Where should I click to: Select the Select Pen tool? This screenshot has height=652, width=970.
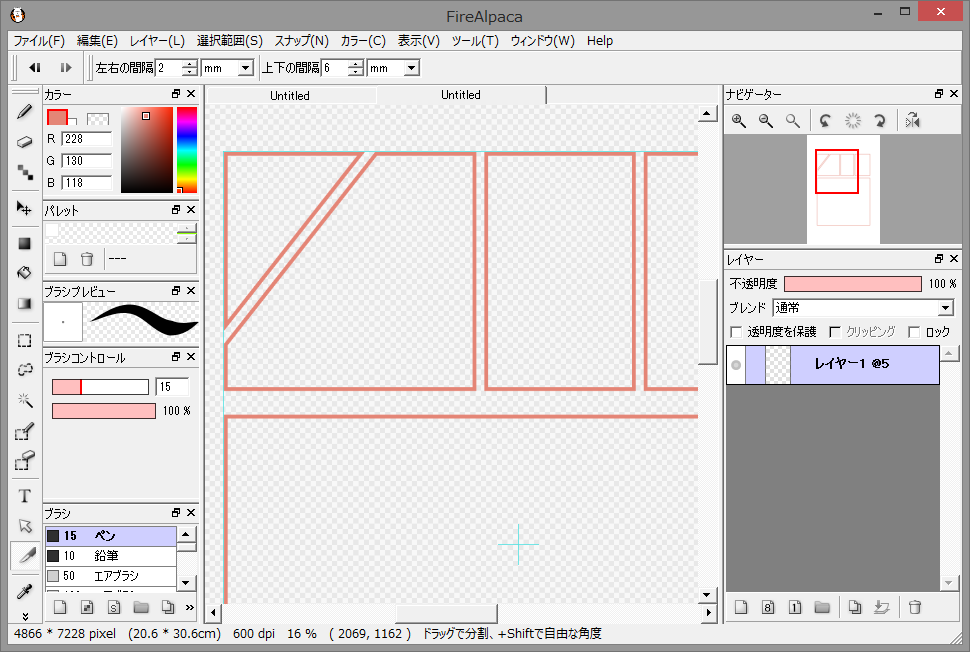pyautogui.click(x=24, y=431)
